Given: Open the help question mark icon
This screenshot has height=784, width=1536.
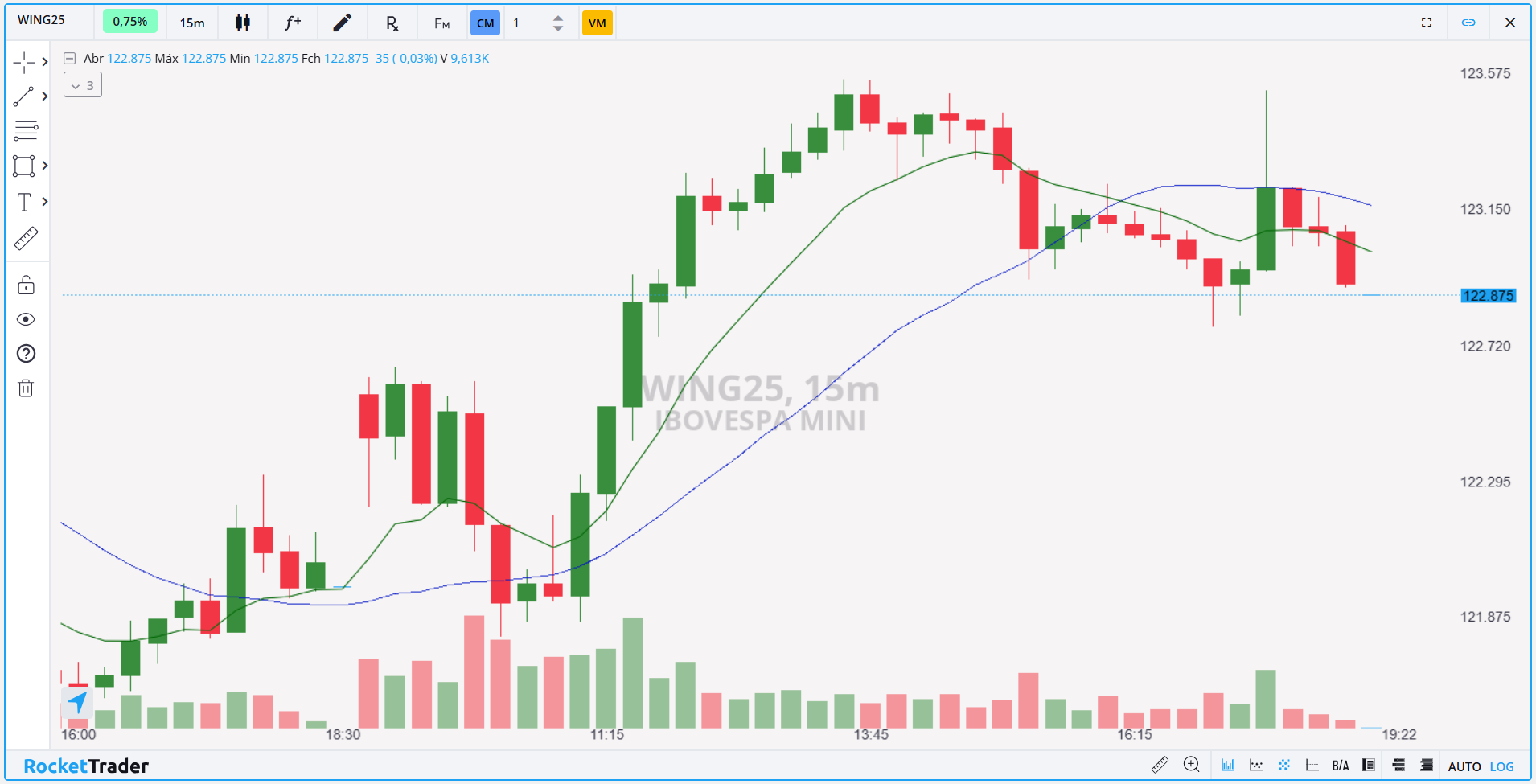Looking at the screenshot, I should click(26, 354).
